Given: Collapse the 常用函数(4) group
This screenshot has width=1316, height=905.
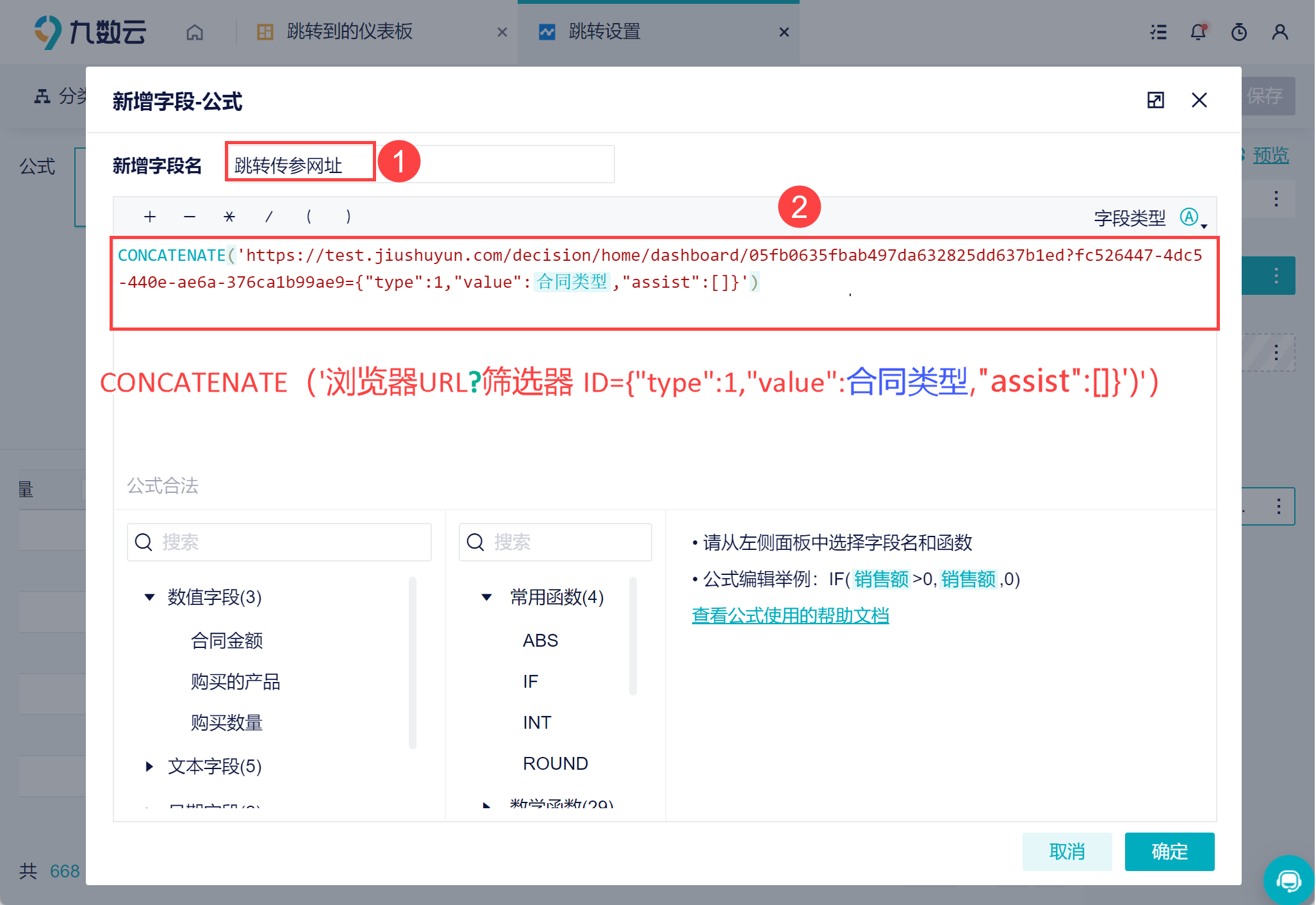Looking at the screenshot, I should coord(486,597).
